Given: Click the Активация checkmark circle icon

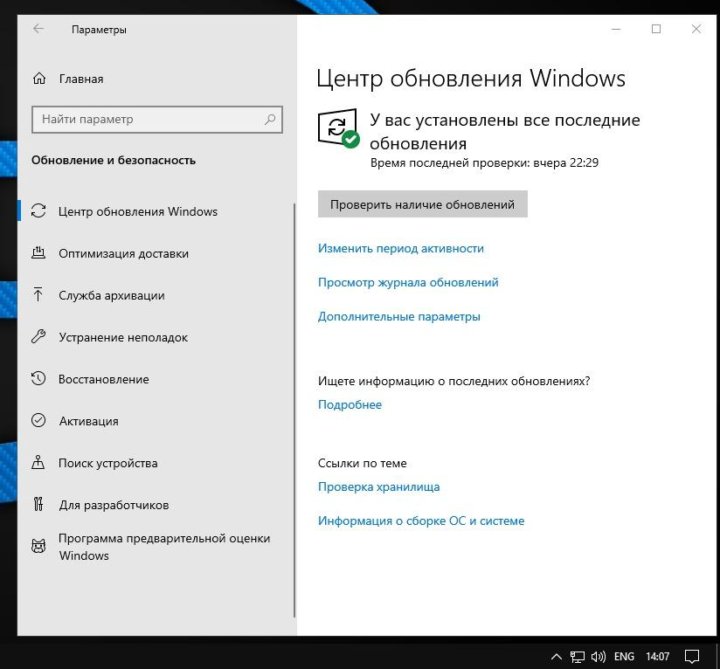Looking at the screenshot, I should click(x=39, y=421).
